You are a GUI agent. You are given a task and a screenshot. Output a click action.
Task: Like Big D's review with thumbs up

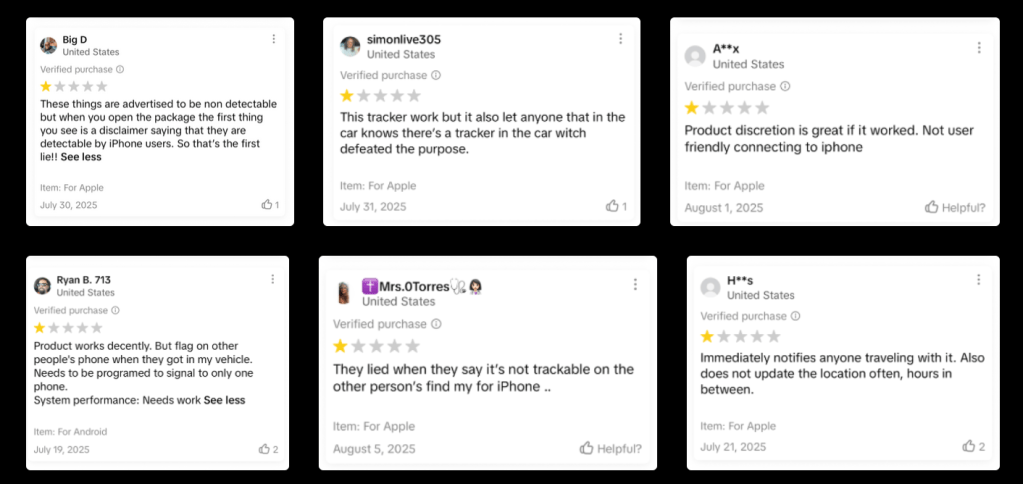[x=267, y=205]
